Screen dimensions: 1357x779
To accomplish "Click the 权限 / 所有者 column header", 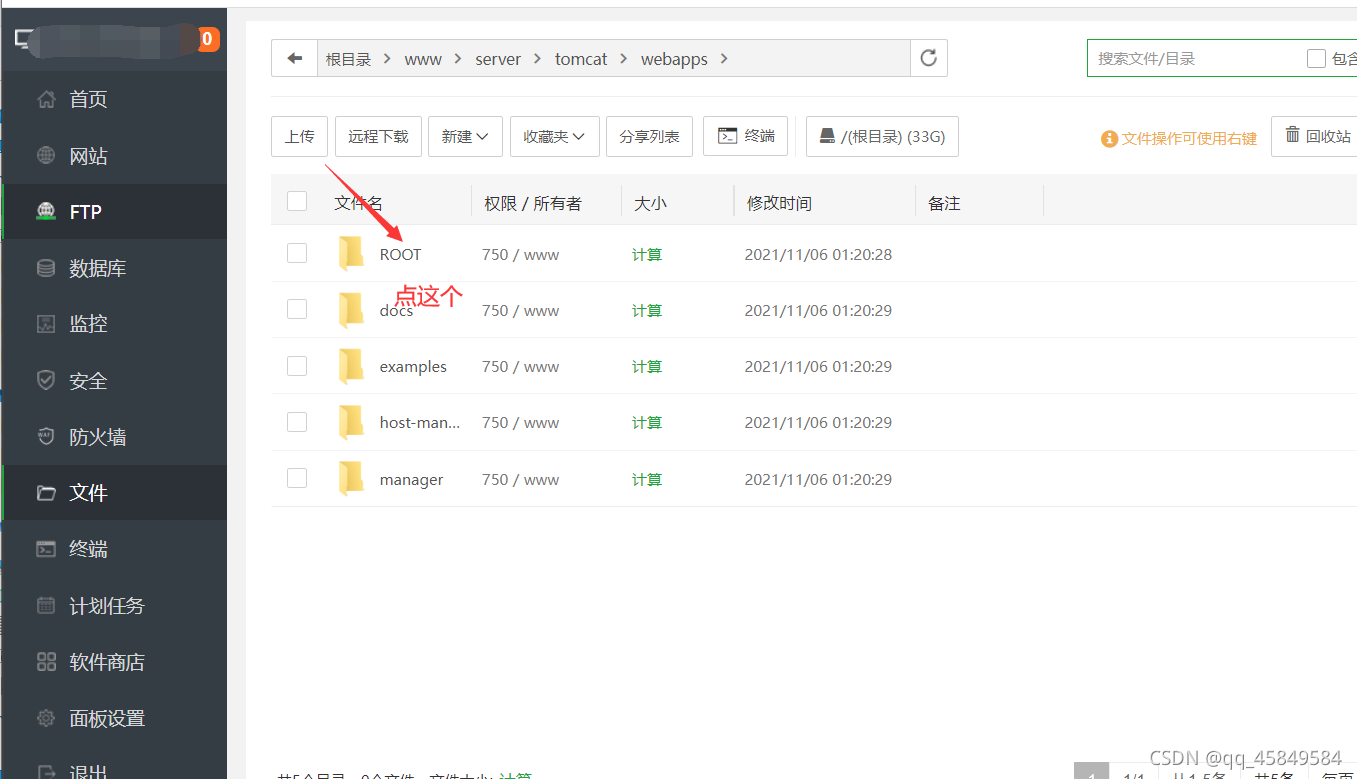I will coord(533,203).
